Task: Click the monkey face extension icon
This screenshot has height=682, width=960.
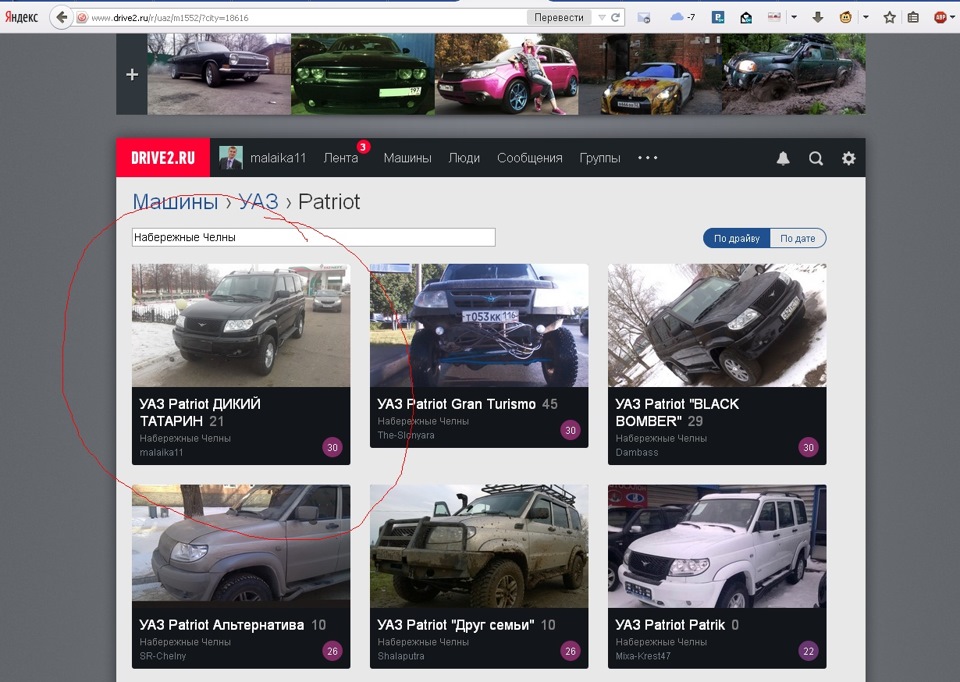Action: [x=846, y=17]
